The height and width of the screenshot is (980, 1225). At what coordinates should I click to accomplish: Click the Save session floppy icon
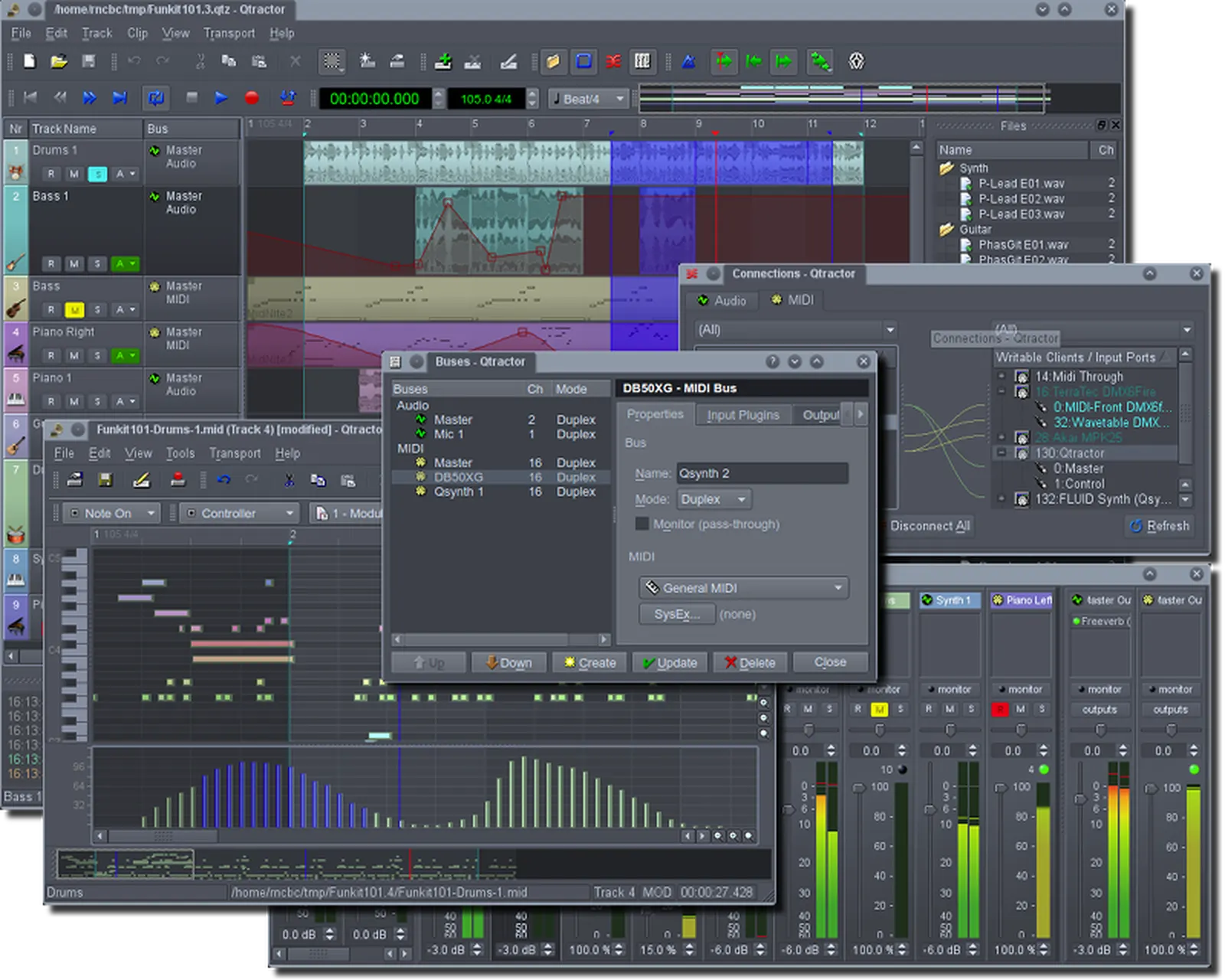[x=89, y=61]
